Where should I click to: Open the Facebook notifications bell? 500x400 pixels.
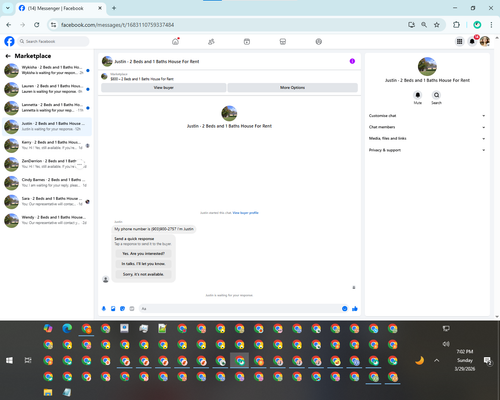[472, 41]
